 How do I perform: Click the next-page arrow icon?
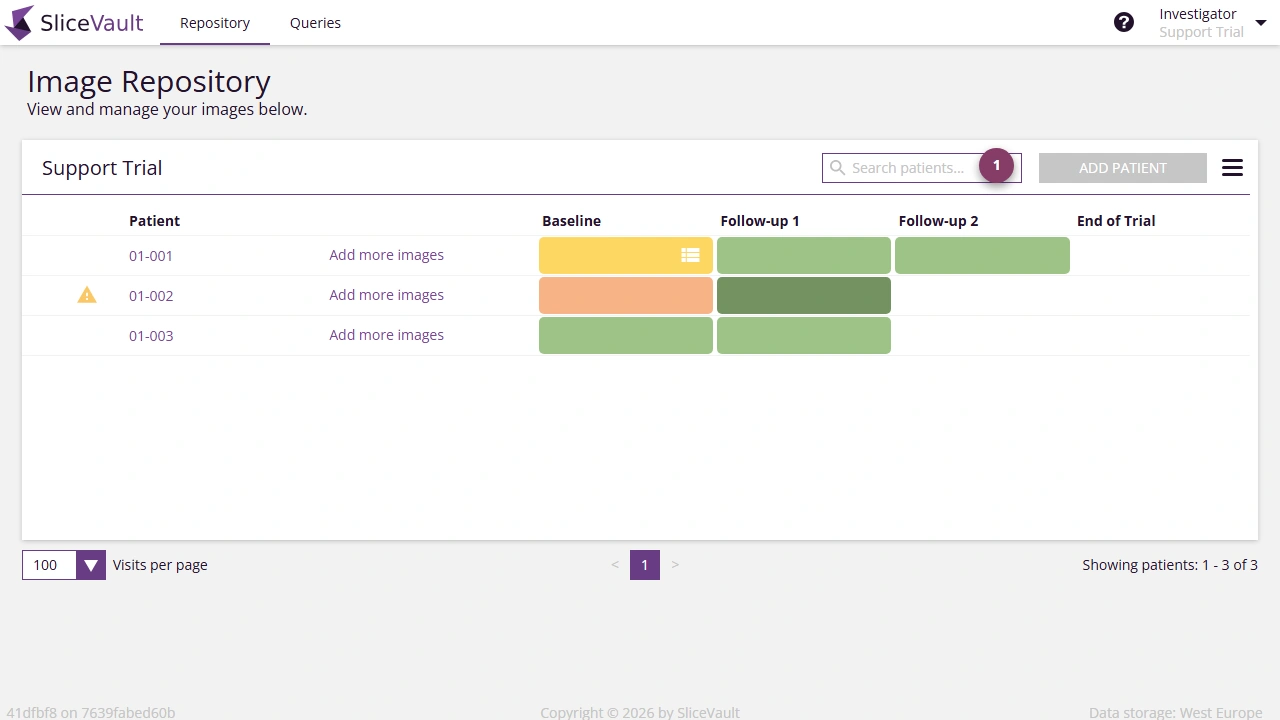click(x=675, y=565)
